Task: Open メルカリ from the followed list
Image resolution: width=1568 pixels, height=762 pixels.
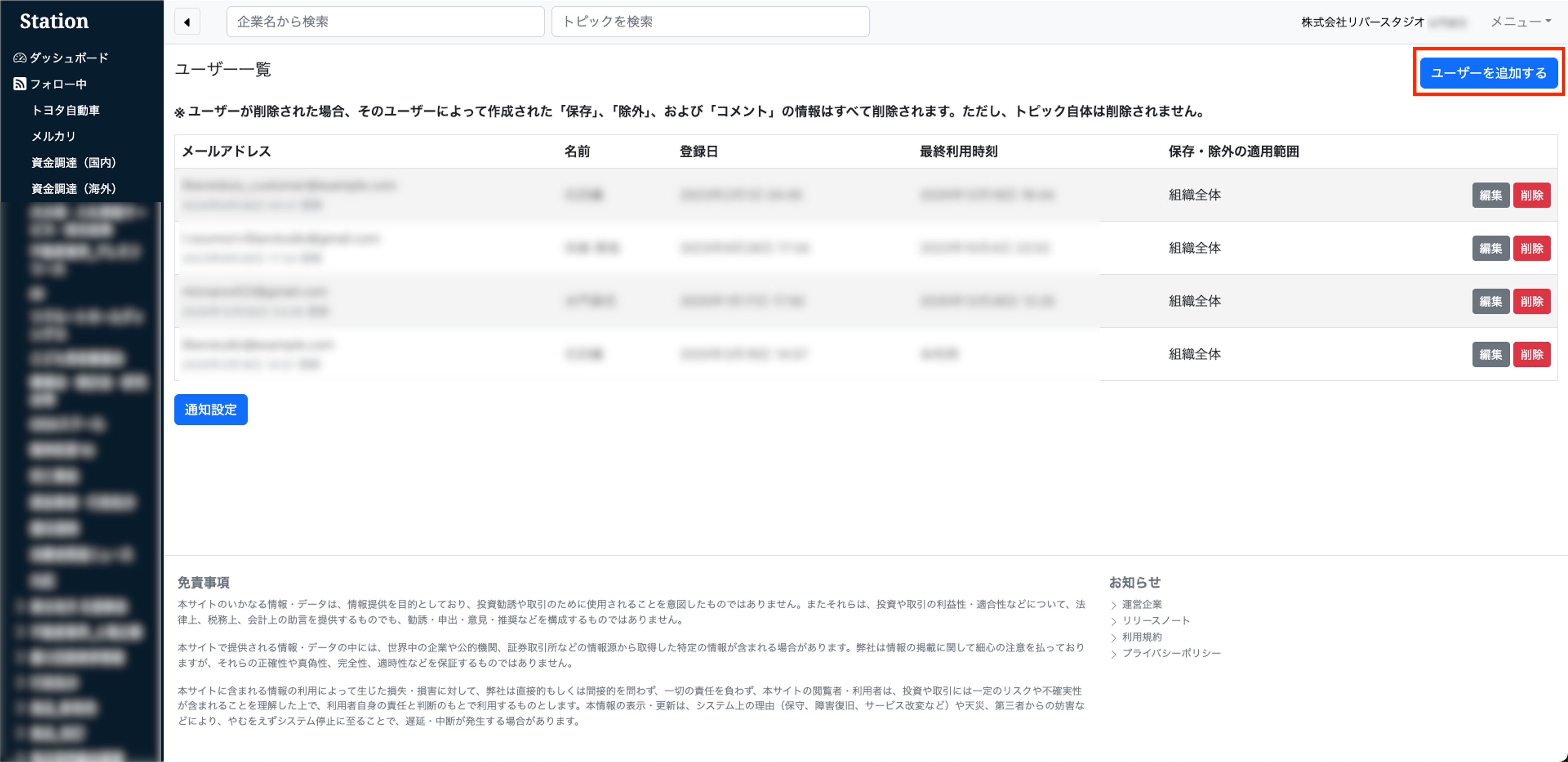Action: (x=53, y=136)
